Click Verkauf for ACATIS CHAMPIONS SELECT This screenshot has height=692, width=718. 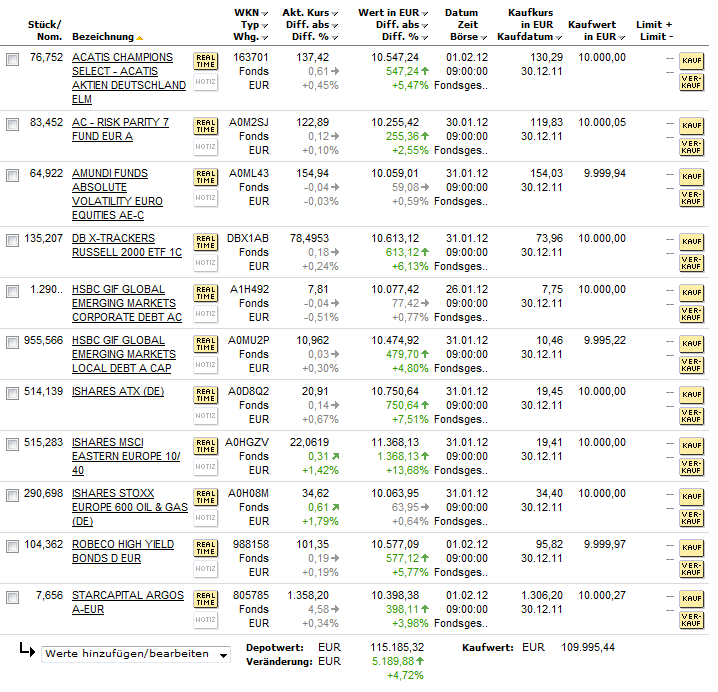coord(691,82)
